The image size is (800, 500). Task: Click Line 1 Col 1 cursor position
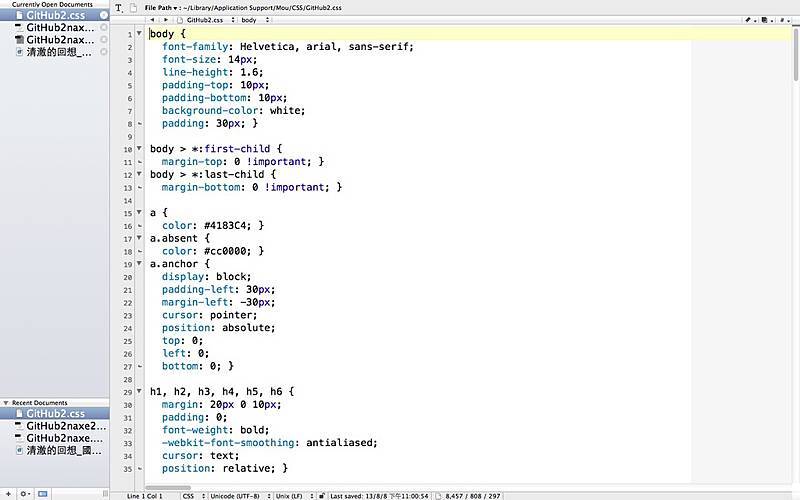pos(144,496)
